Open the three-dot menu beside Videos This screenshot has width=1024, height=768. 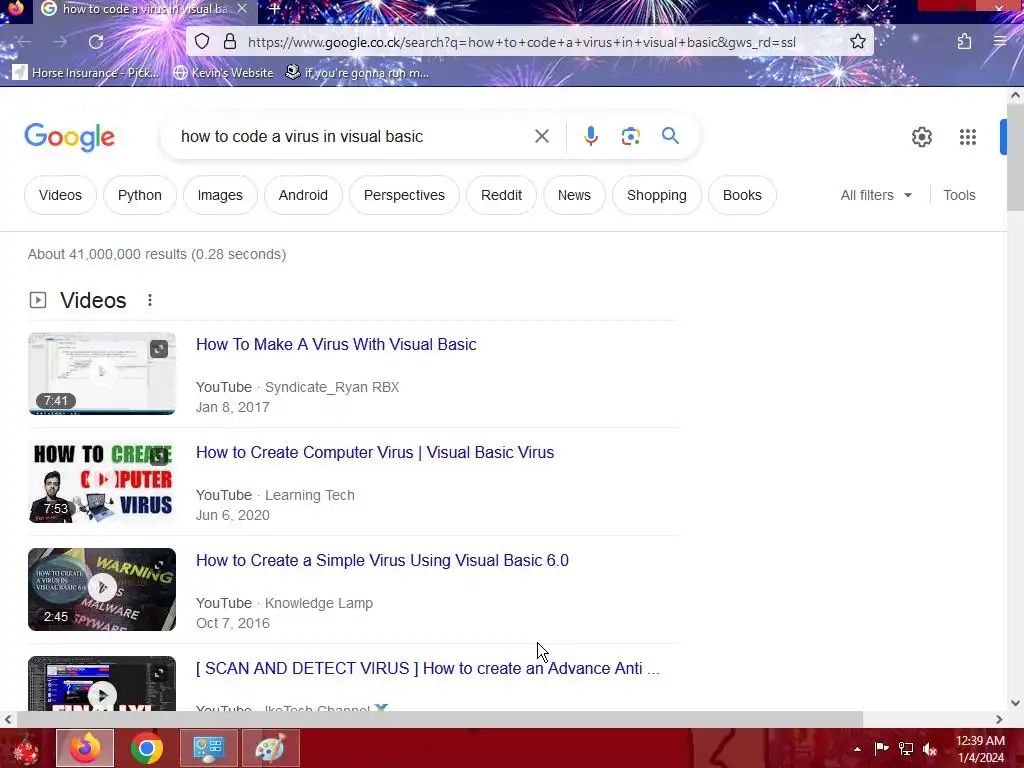click(150, 300)
